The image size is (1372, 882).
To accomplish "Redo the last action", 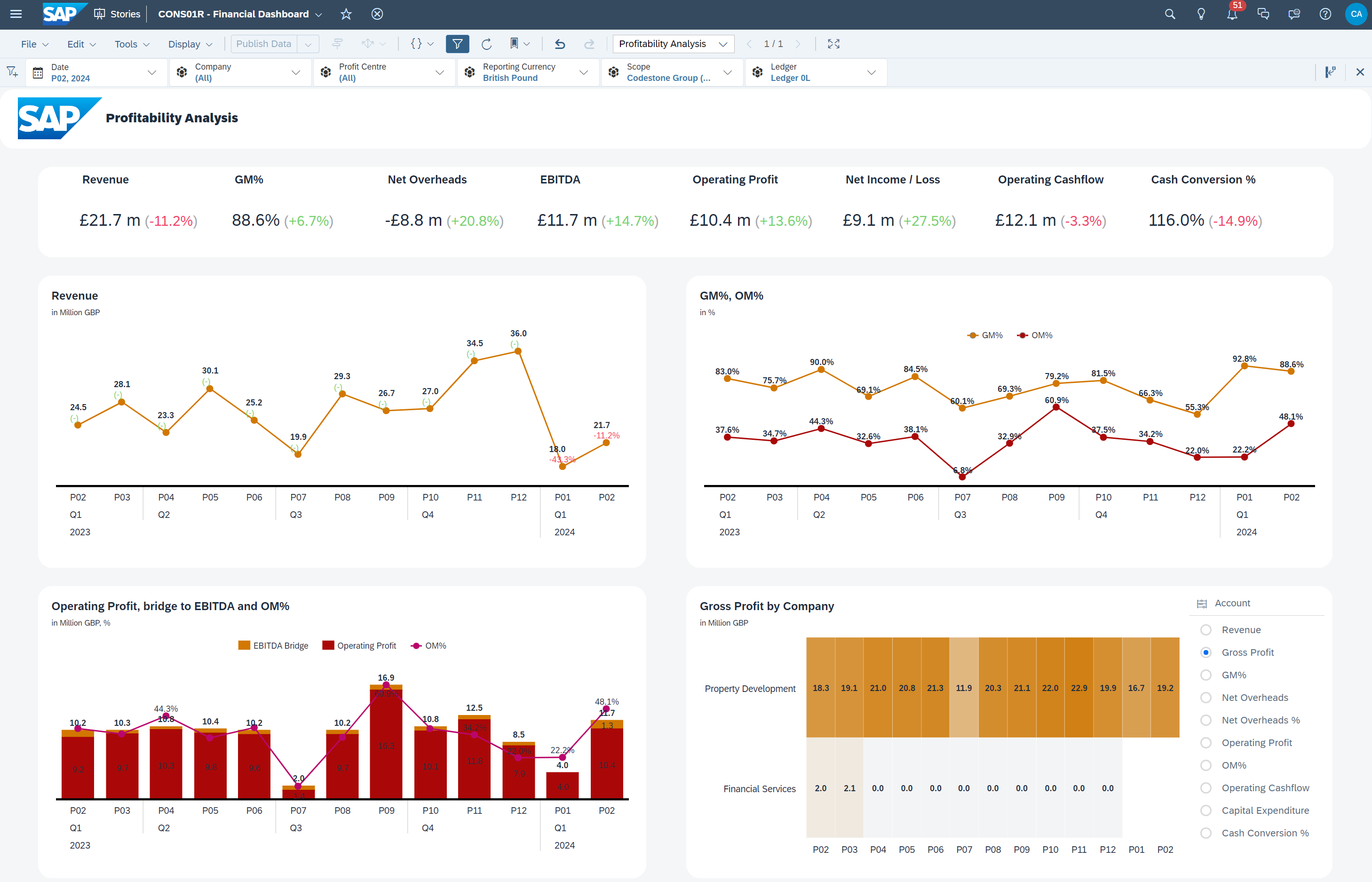I will [589, 44].
